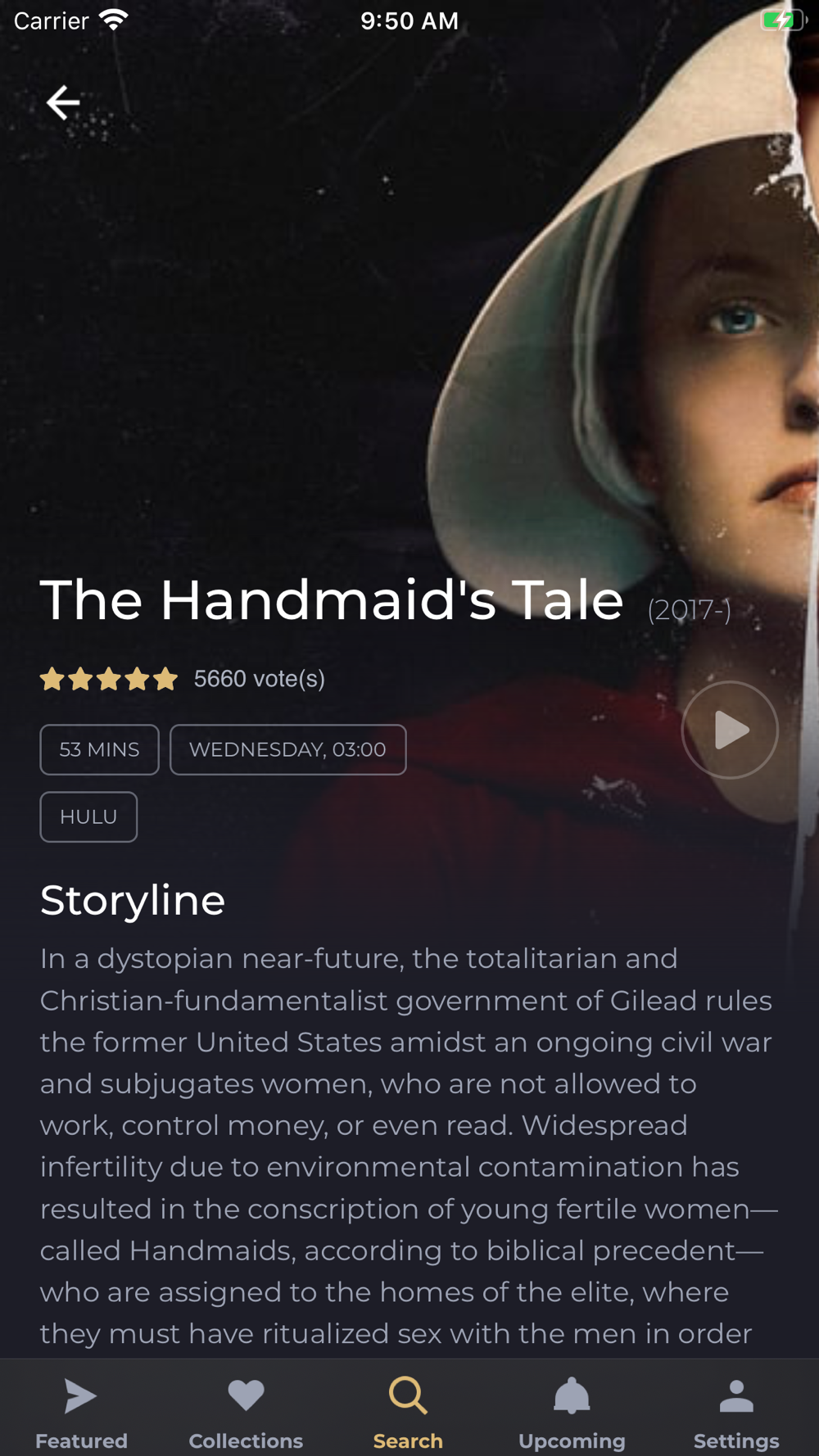The width and height of the screenshot is (819, 1456).
Task: Tap The Handmaid's Tale title
Action: point(332,600)
